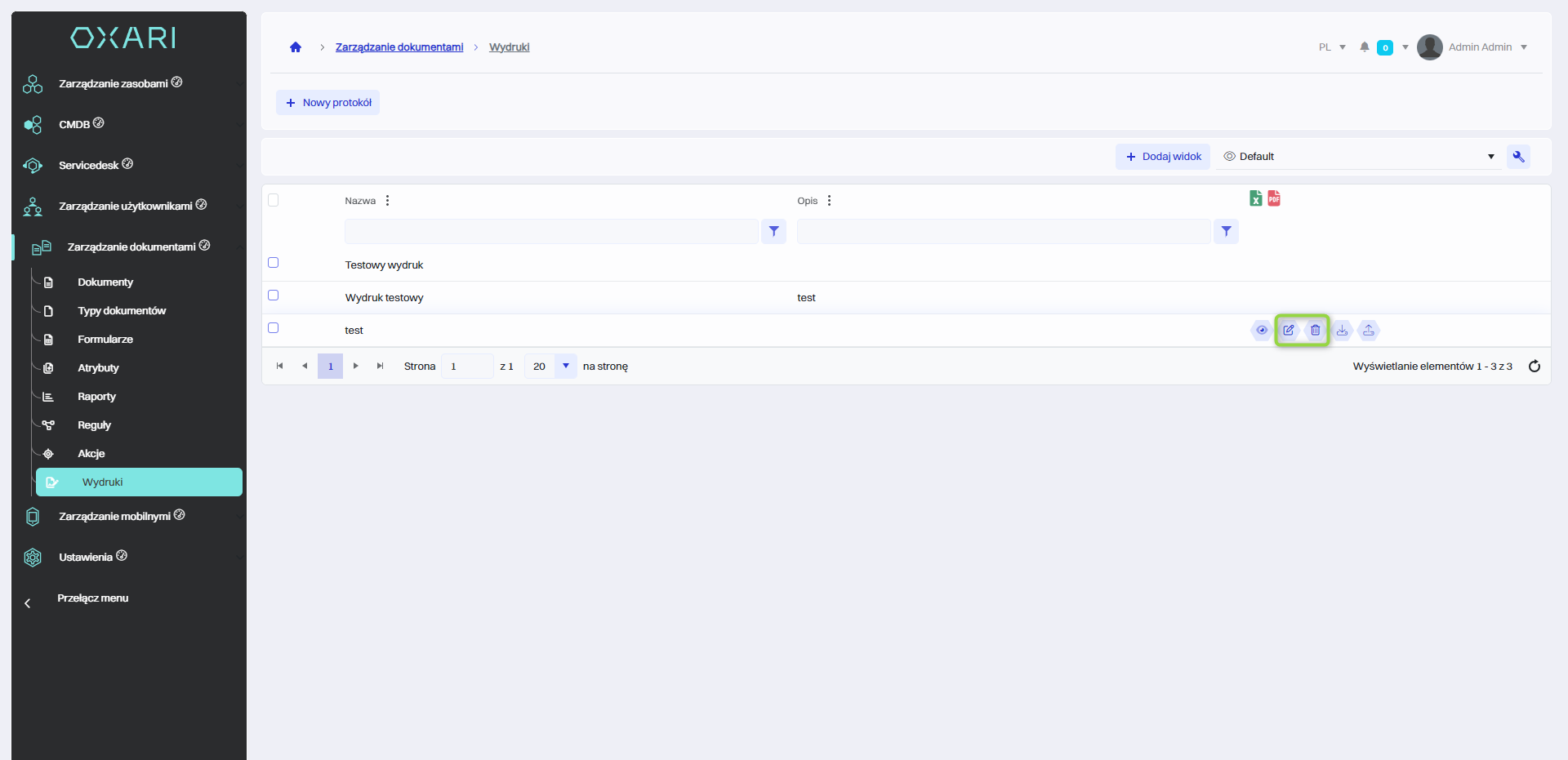Open Raporty in the sidebar

pos(96,397)
